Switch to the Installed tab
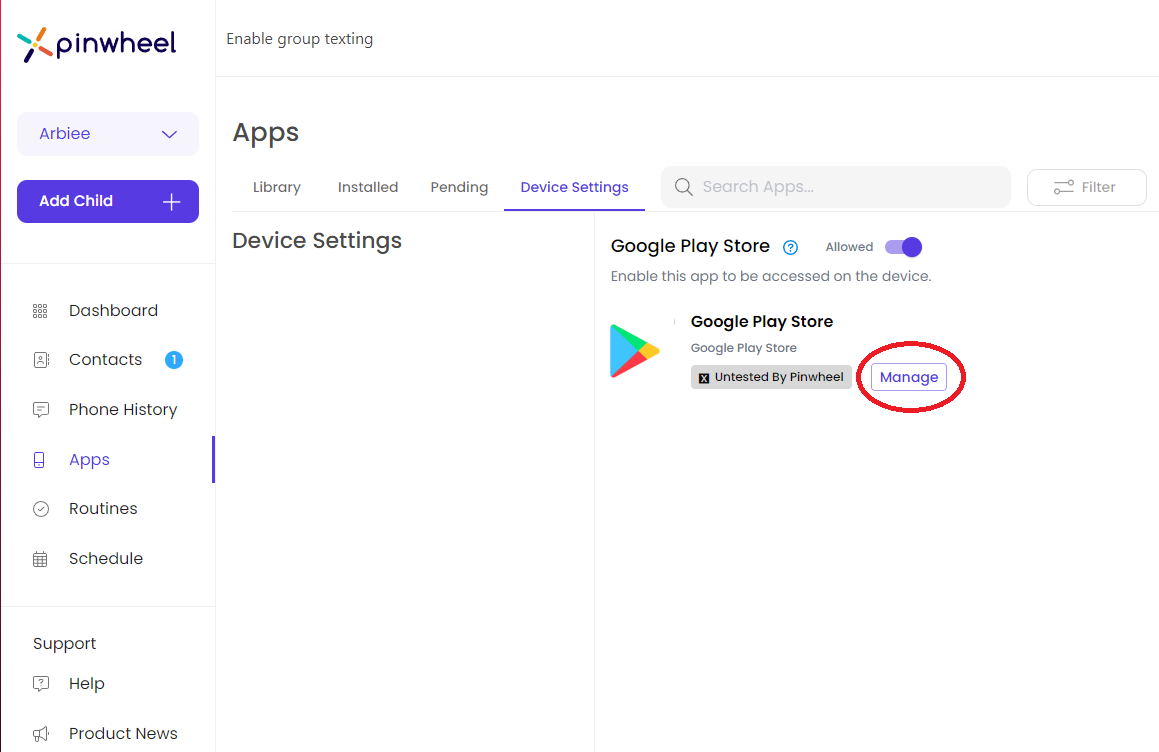This screenshot has height=752, width=1159. (x=367, y=186)
